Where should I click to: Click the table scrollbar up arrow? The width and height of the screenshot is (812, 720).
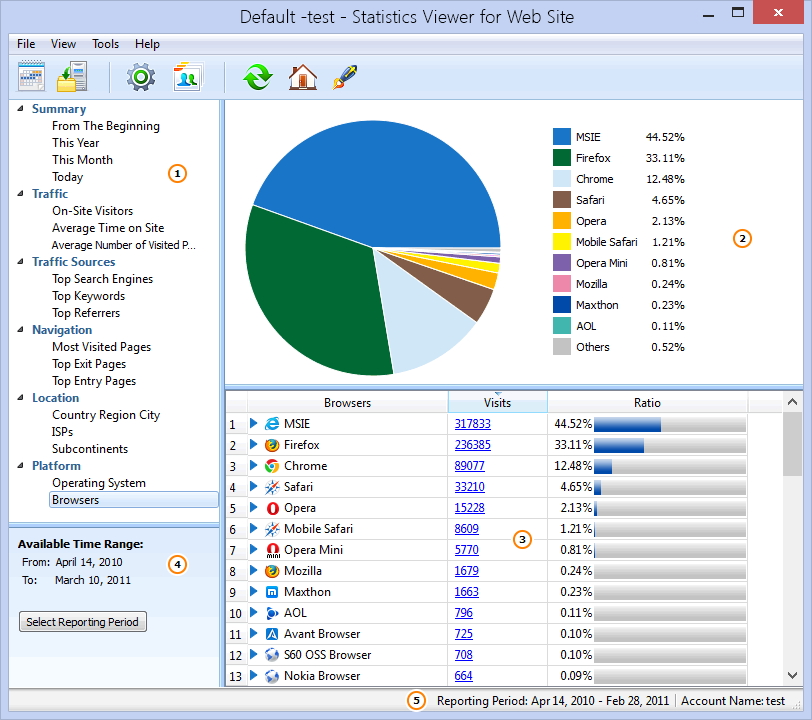click(x=792, y=402)
